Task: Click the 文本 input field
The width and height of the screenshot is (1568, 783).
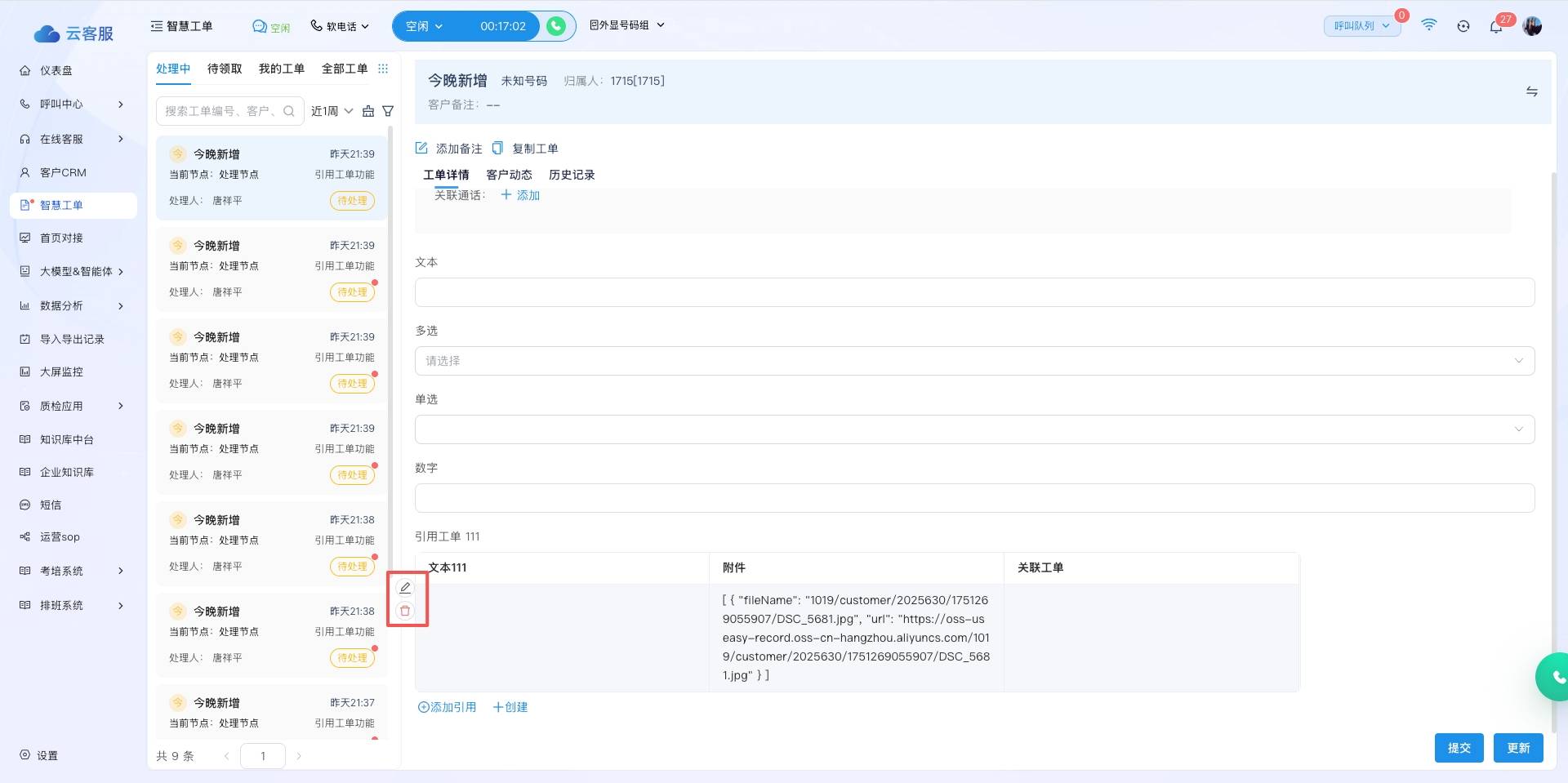Action: 974,292
